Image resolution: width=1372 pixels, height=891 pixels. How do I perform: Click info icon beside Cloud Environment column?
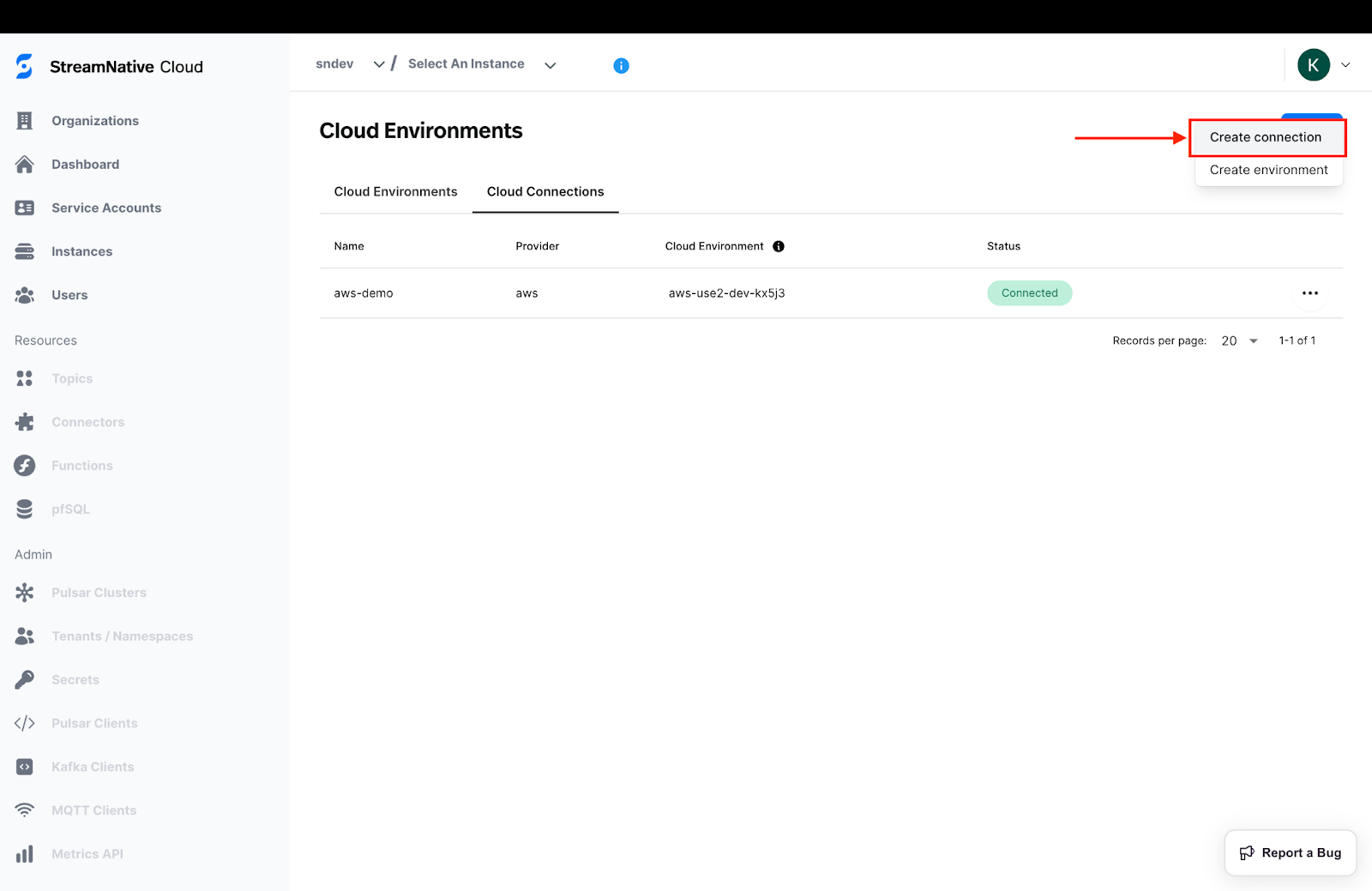click(779, 246)
